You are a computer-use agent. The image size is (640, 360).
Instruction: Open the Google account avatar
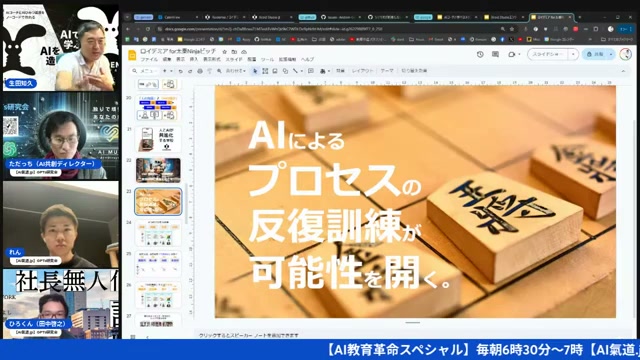coord(626,54)
